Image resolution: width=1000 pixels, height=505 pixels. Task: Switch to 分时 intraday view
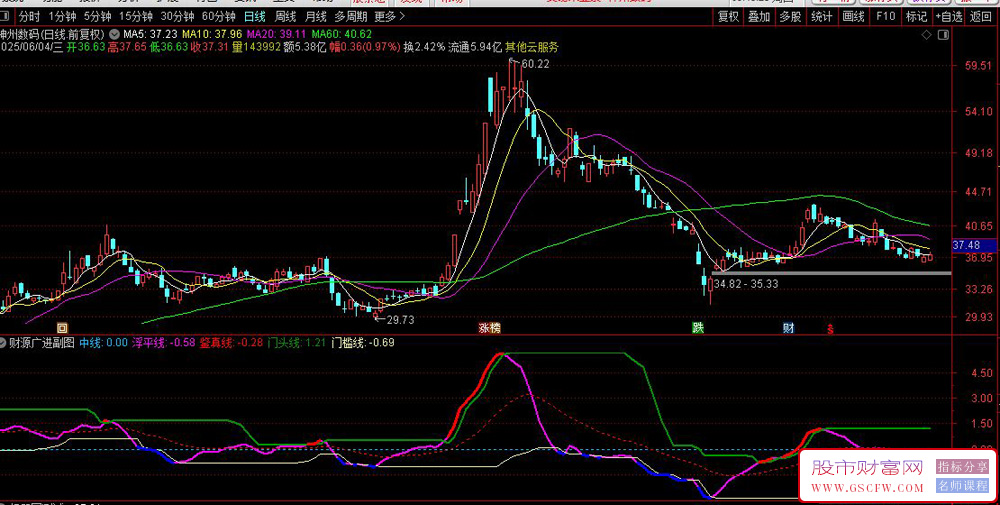click(29, 17)
